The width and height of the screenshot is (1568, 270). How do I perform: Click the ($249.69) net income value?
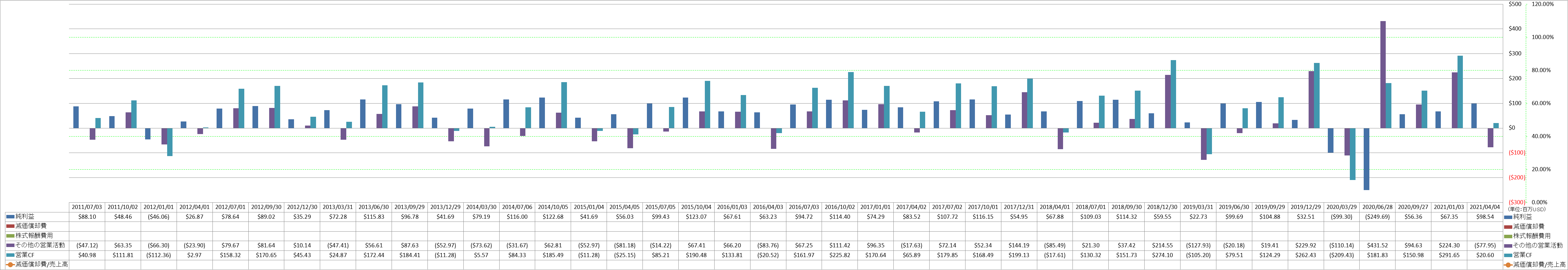(1378, 217)
